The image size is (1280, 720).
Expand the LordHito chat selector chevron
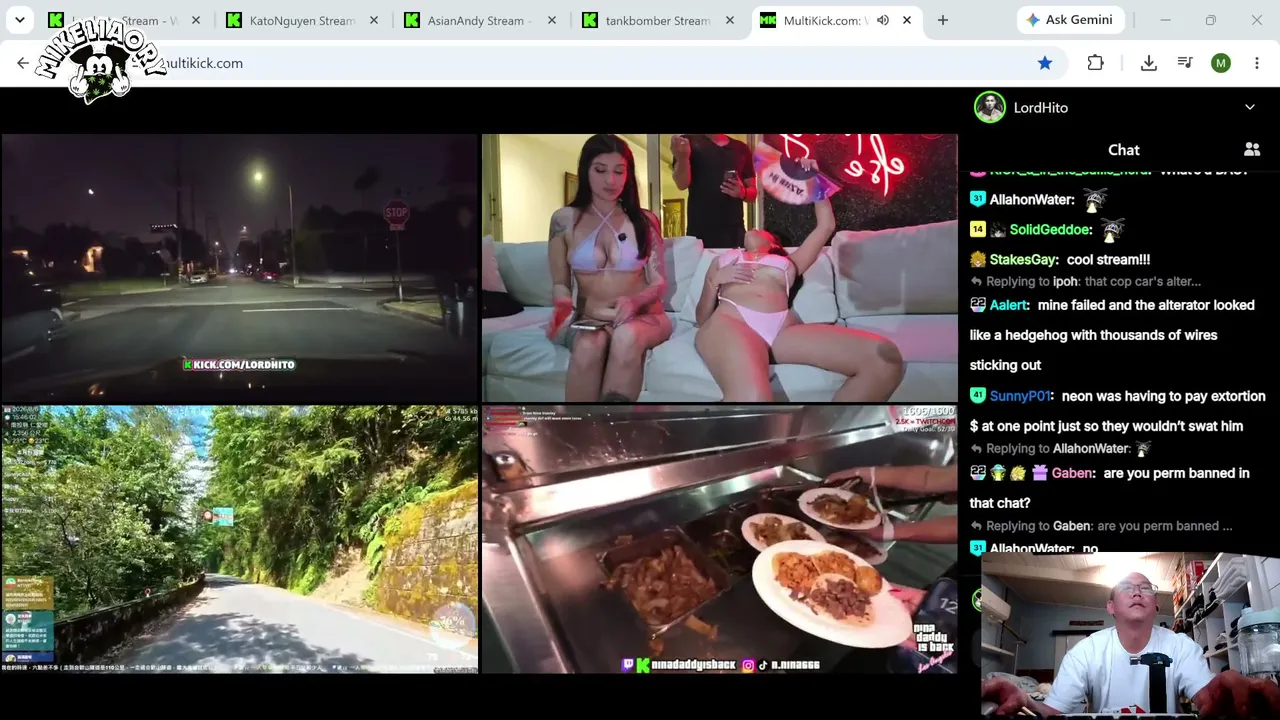1250,107
